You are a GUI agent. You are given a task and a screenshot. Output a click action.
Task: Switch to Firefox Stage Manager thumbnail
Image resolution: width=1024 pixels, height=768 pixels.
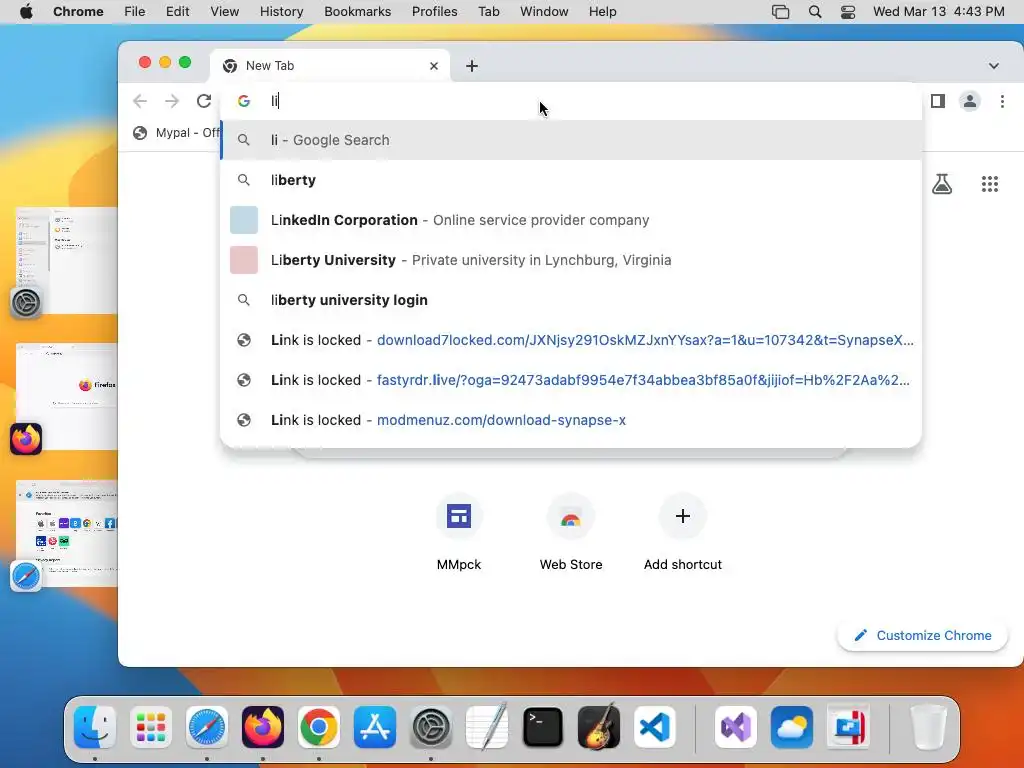[x=65, y=397]
